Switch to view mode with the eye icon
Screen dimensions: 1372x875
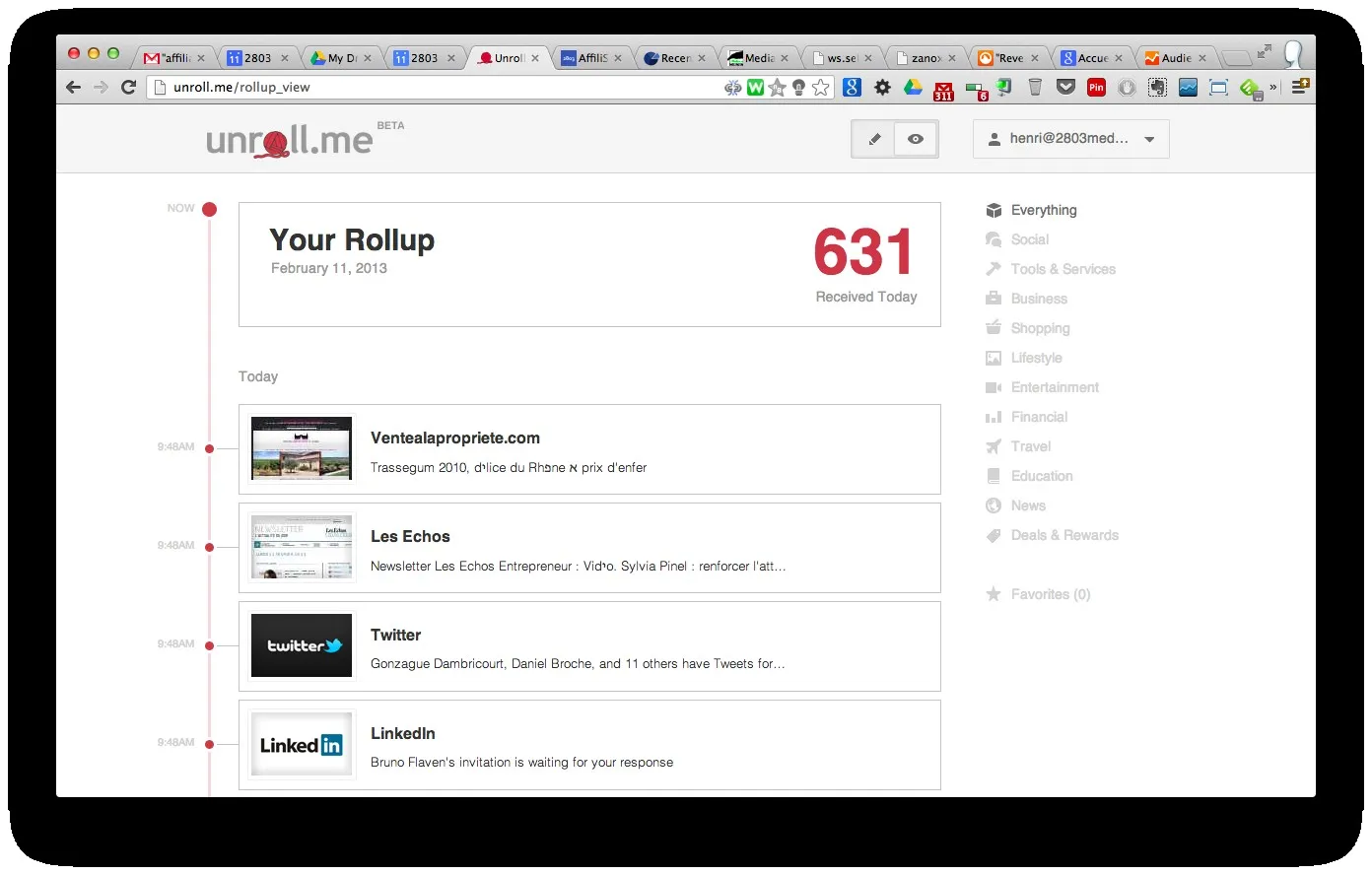[916, 139]
